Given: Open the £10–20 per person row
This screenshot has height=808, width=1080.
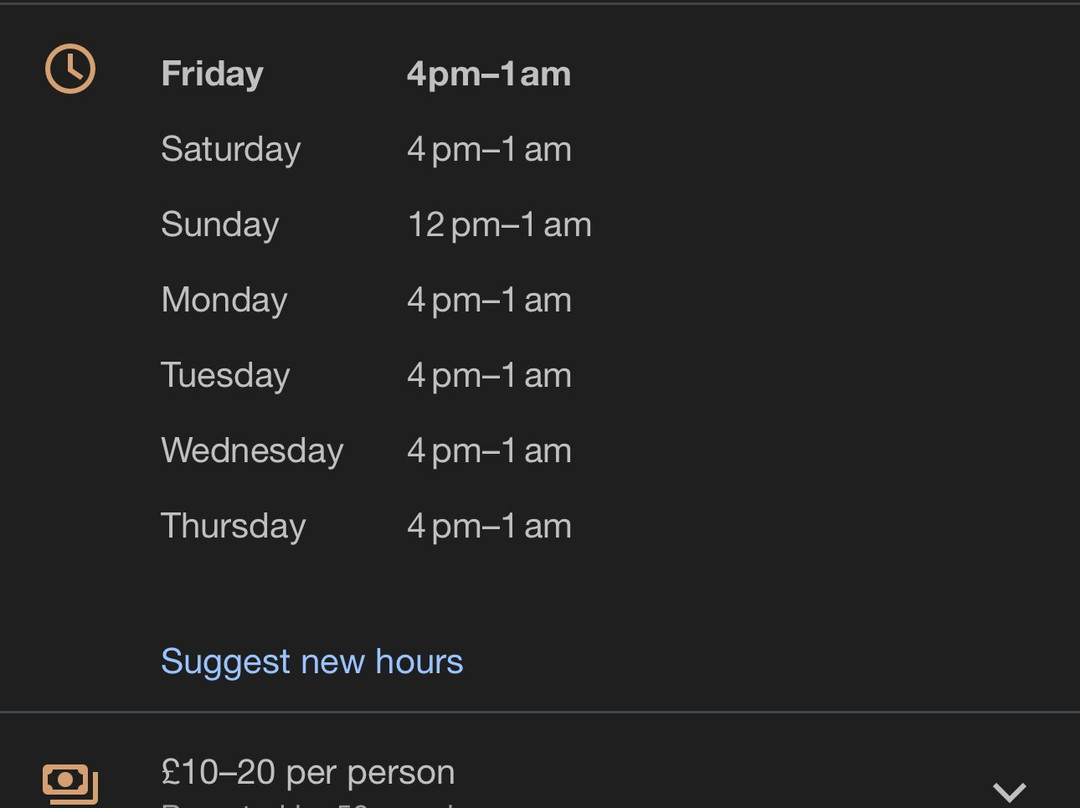Looking at the screenshot, I should [540, 772].
